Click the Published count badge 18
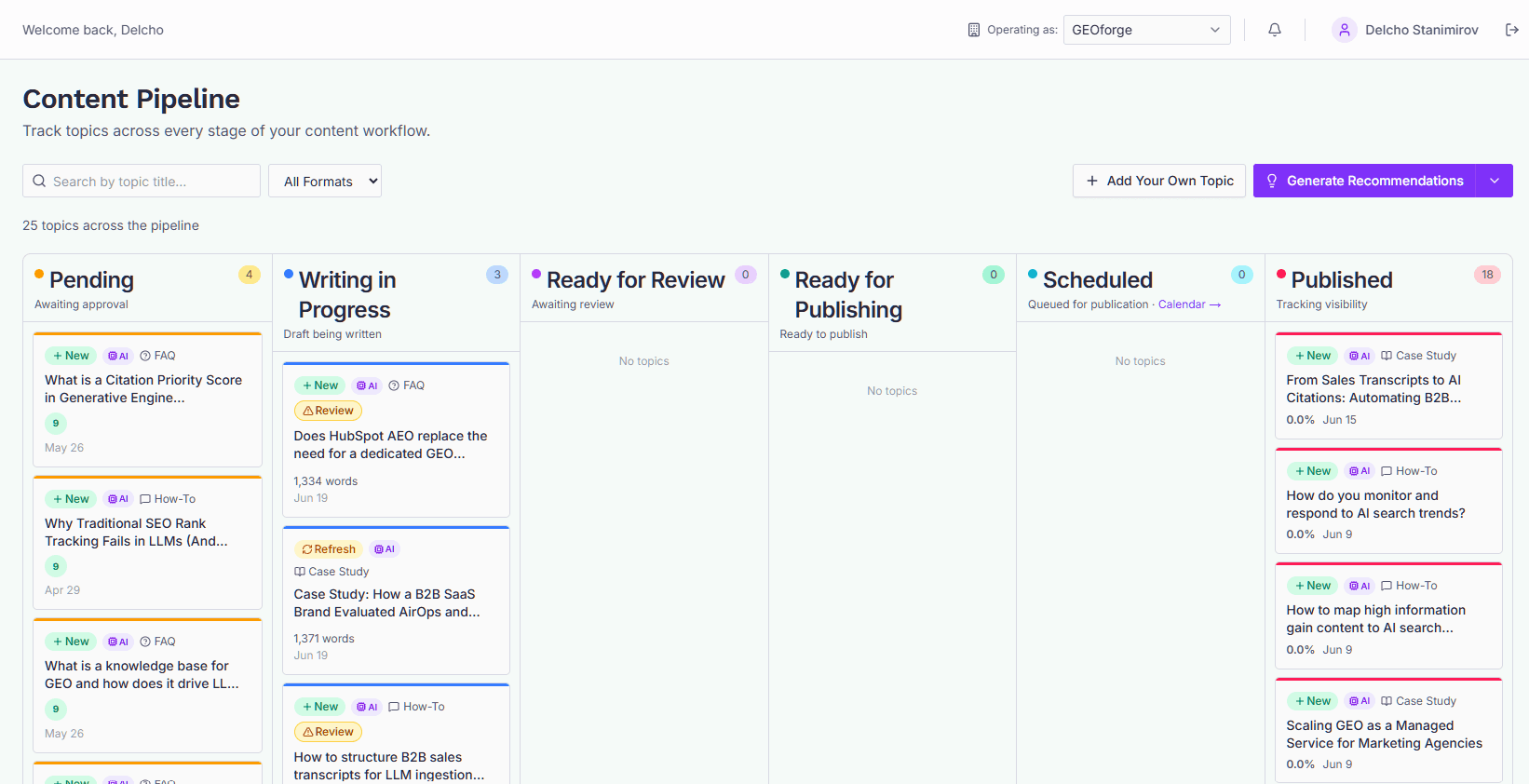 [x=1487, y=275]
